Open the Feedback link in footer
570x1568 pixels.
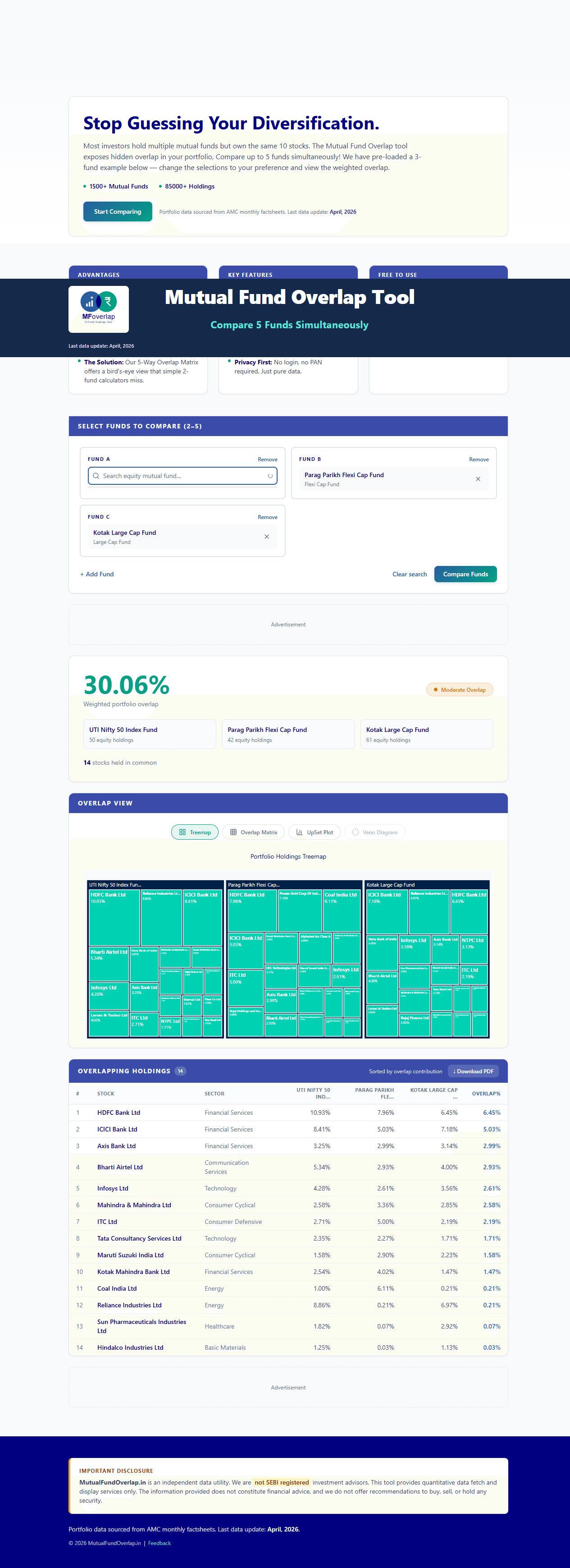160,1543
